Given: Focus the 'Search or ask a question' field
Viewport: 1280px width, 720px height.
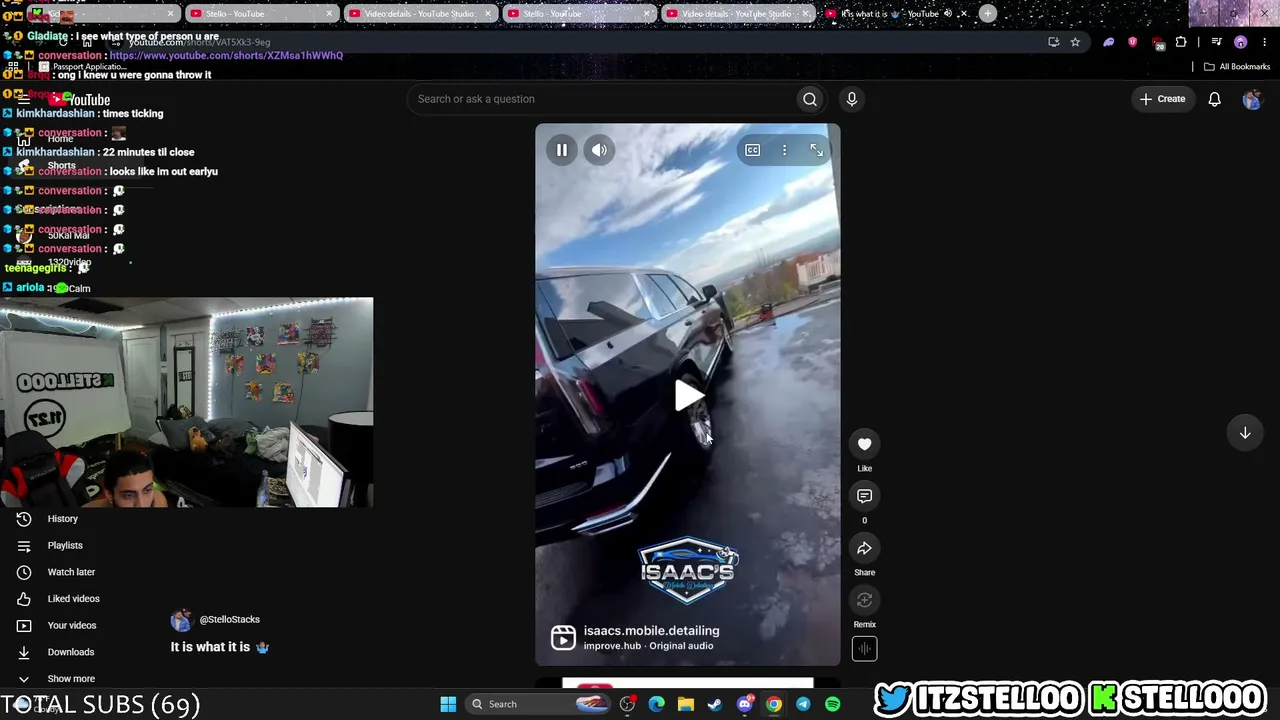Looking at the screenshot, I should [x=600, y=99].
